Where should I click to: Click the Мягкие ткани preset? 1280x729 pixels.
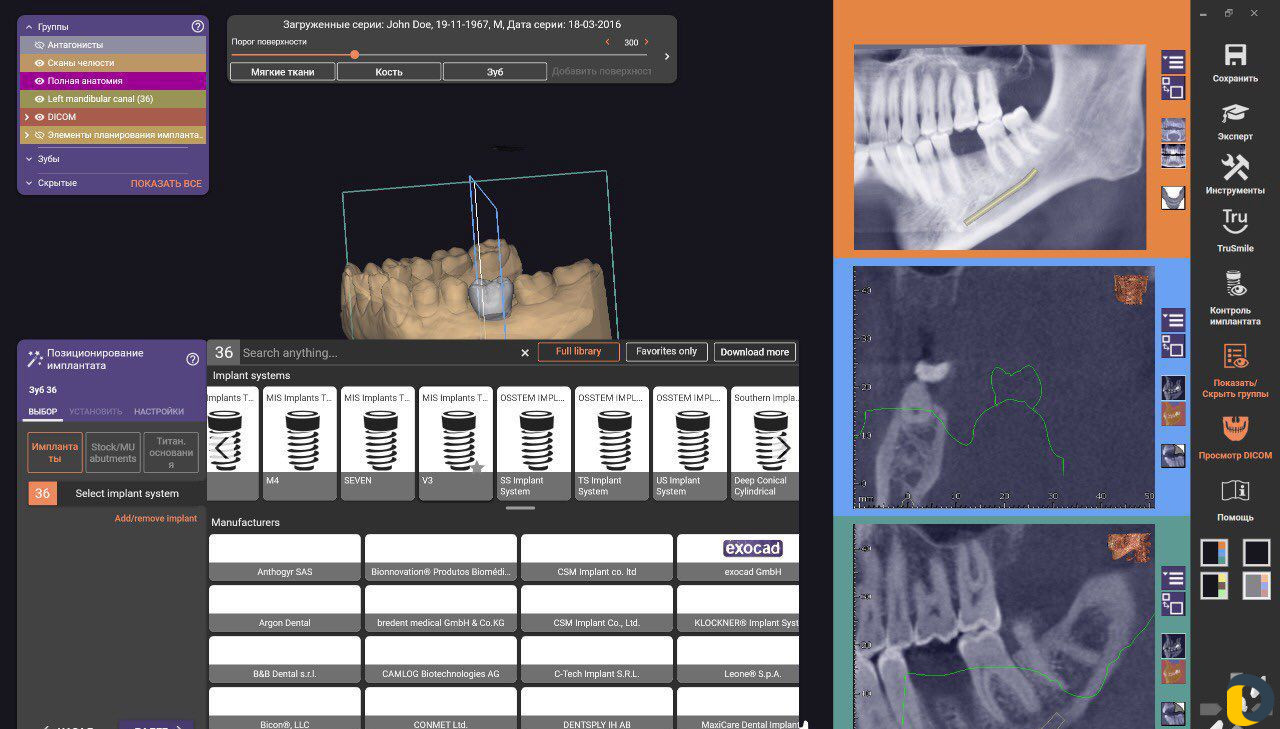282,72
